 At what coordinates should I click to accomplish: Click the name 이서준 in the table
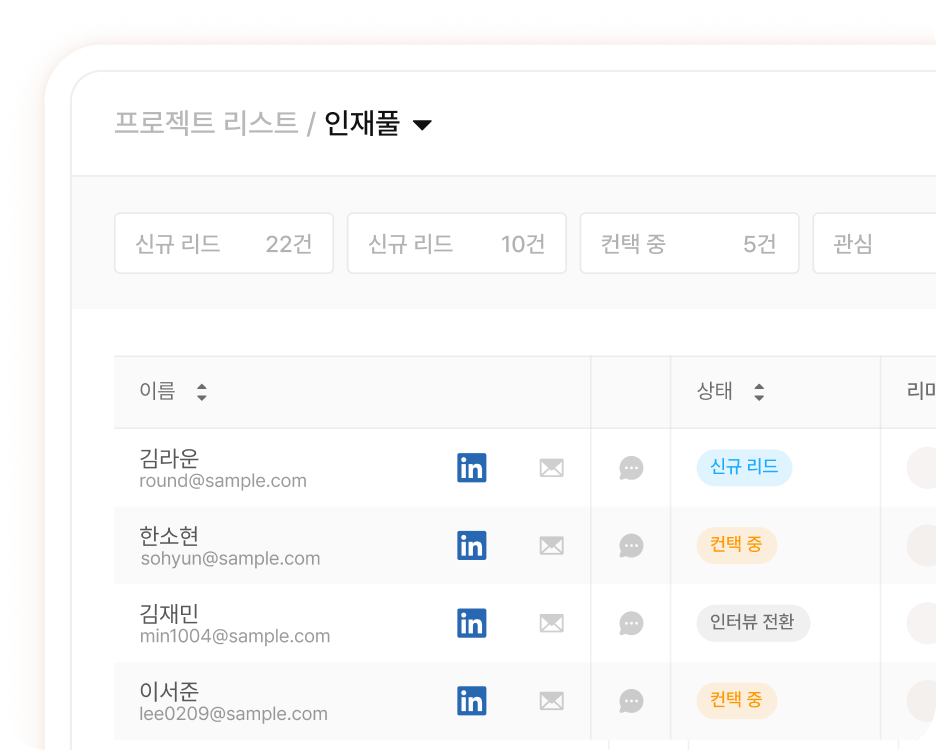[x=169, y=690]
